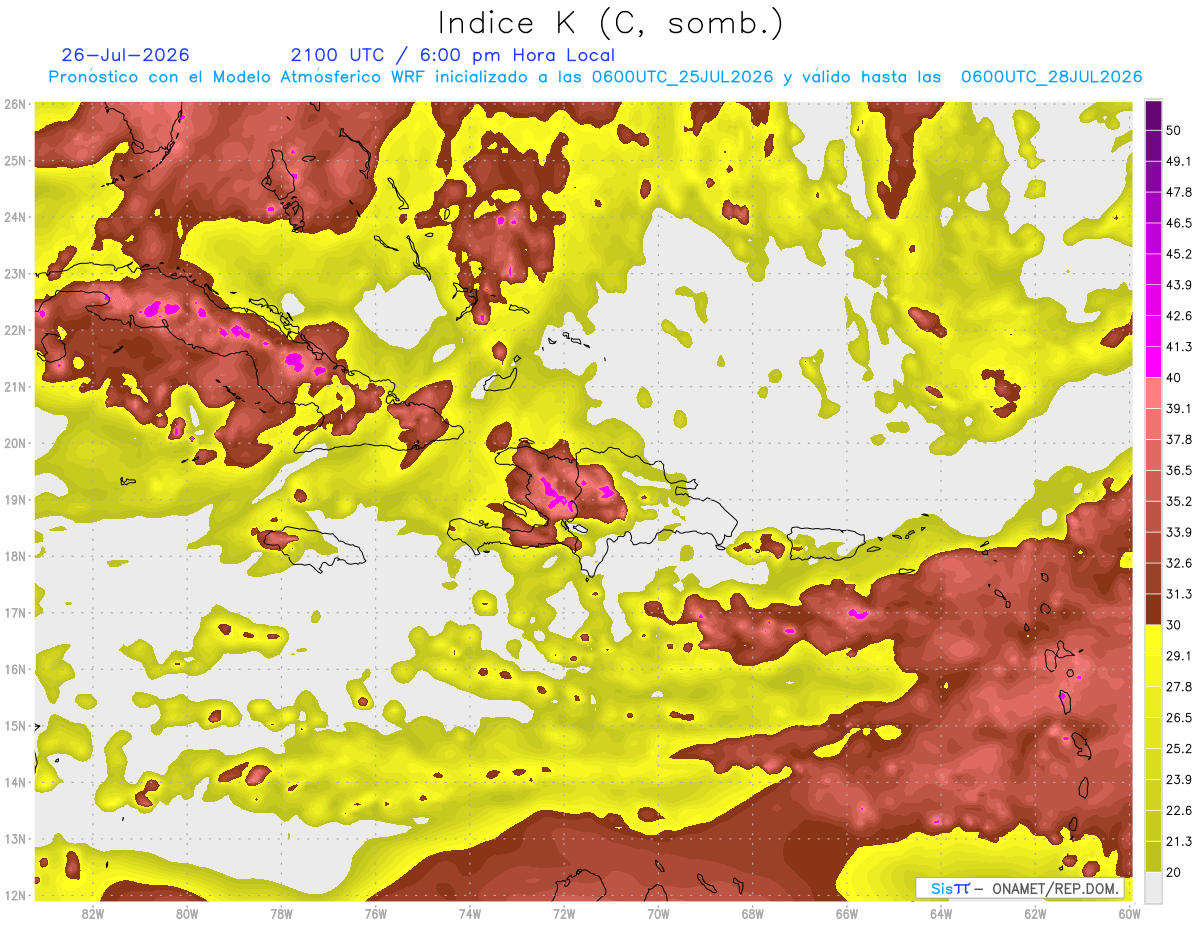Click the colorbar value "37.8"
The height and width of the screenshot is (927, 1200).
pos(1178,439)
